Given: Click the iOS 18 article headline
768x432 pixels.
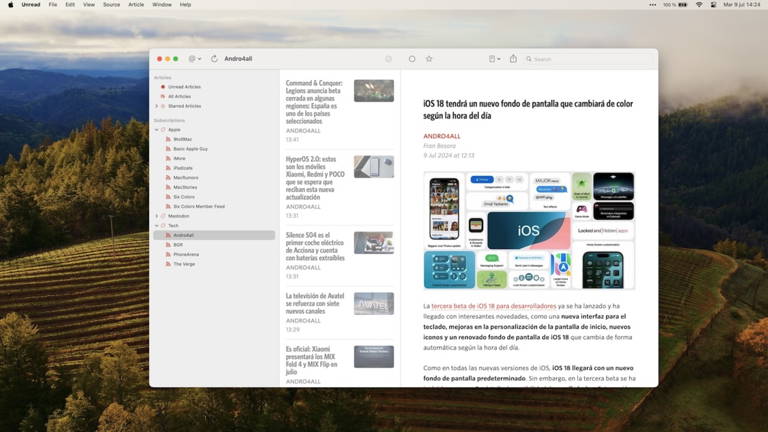Looking at the screenshot, I should (x=528, y=110).
